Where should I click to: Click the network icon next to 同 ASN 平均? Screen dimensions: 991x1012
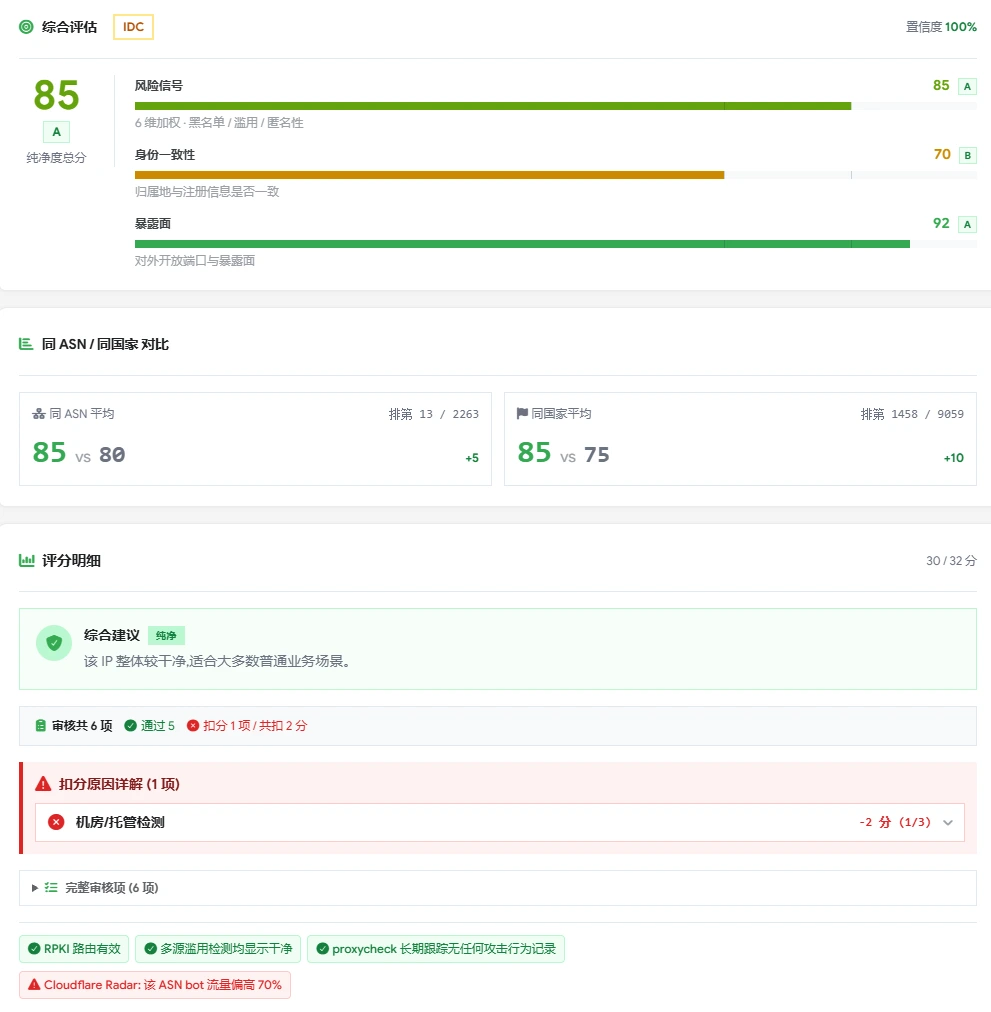click(x=39, y=414)
